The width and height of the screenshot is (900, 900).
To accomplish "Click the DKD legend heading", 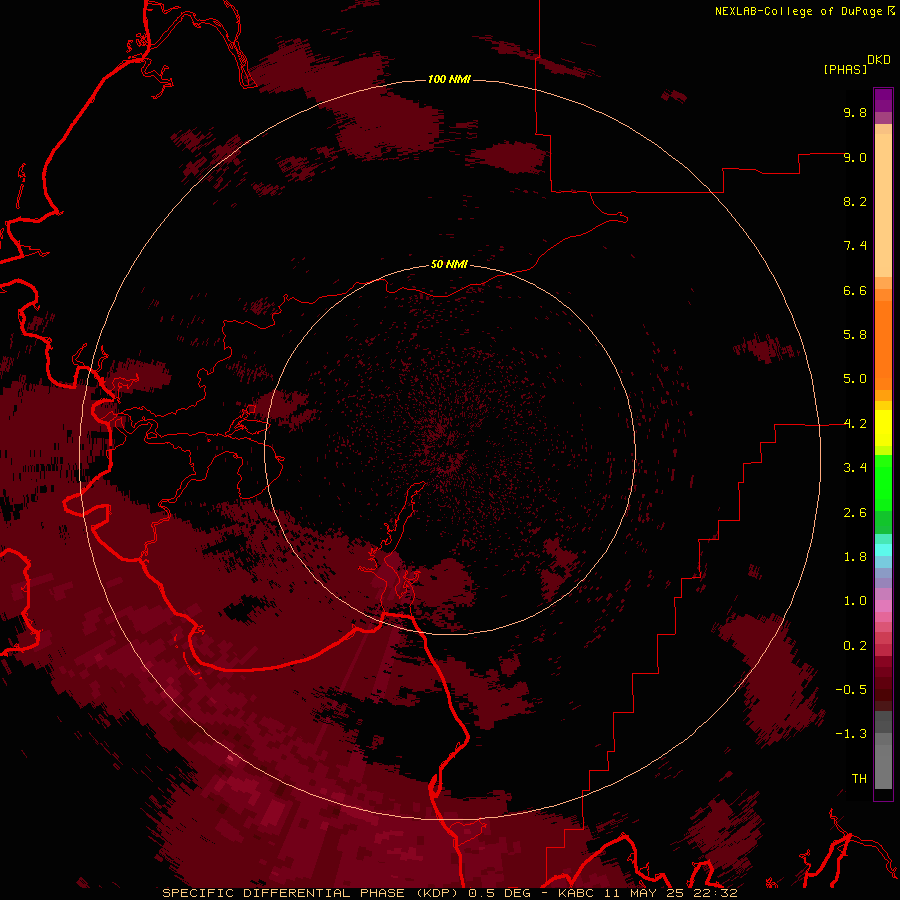I will point(879,60).
